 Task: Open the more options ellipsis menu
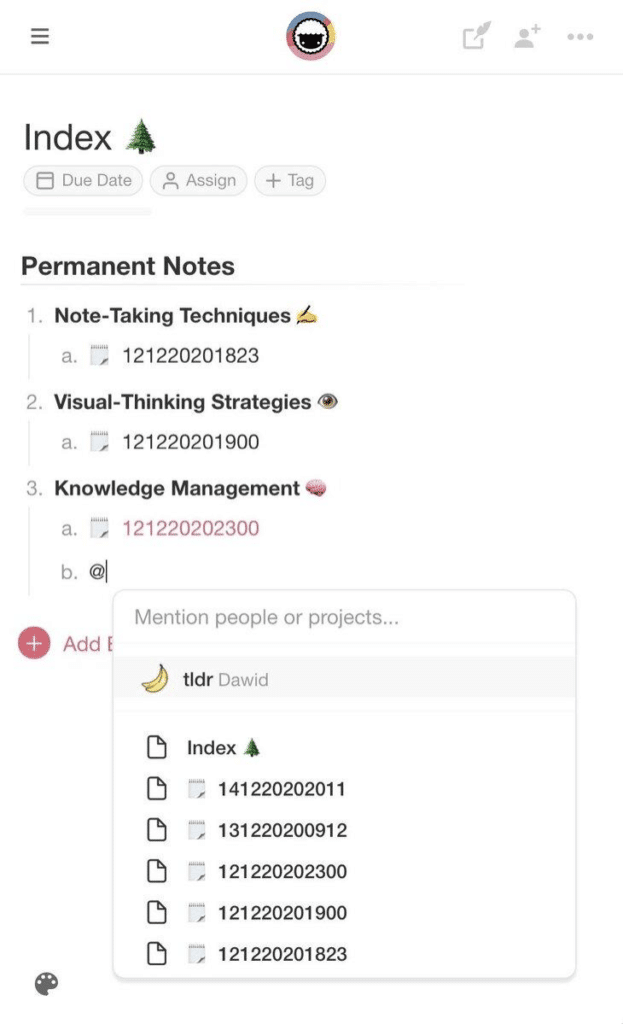point(578,36)
